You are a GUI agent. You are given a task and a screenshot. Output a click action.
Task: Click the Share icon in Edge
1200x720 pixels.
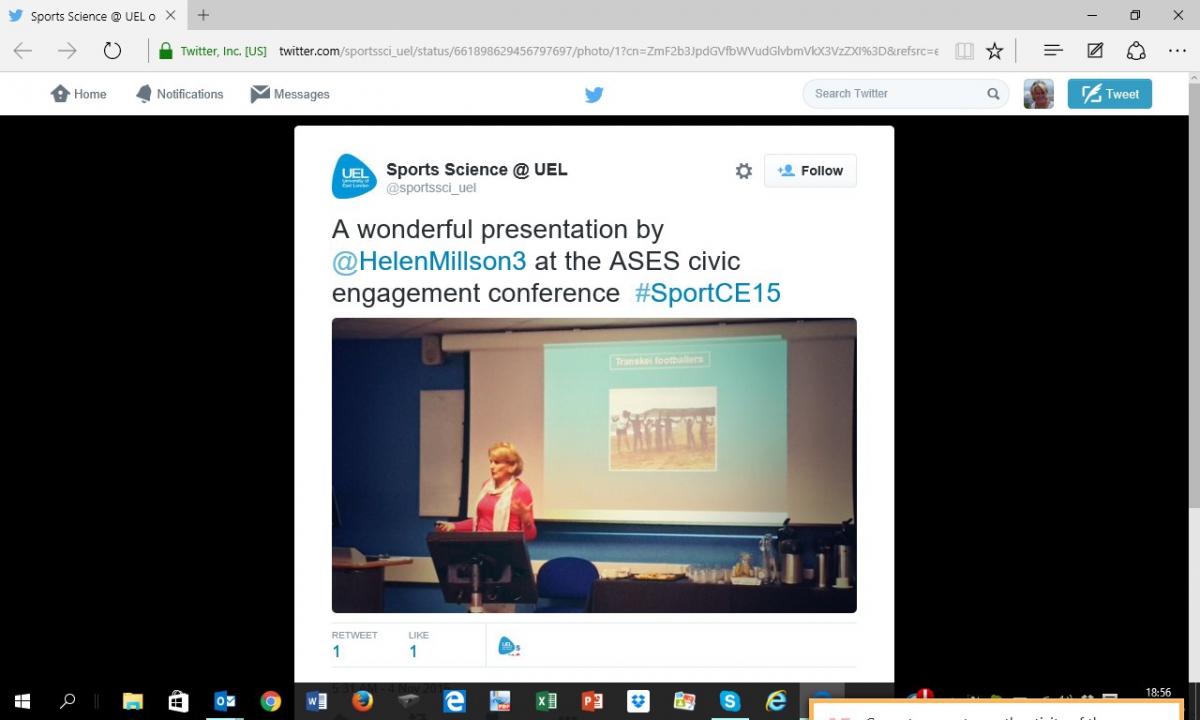(1136, 51)
